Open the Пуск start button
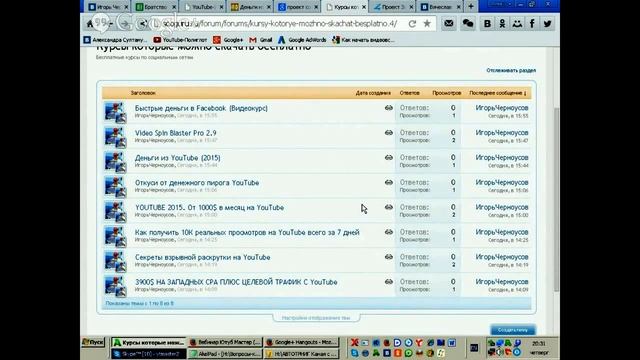640x360 pixels. [93, 342]
